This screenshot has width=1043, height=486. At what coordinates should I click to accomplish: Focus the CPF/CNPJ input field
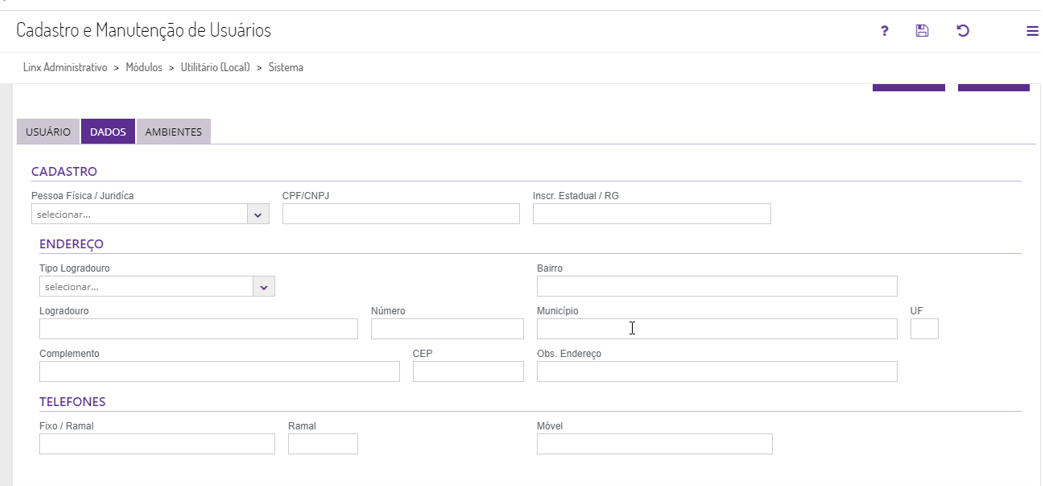click(x=401, y=214)
